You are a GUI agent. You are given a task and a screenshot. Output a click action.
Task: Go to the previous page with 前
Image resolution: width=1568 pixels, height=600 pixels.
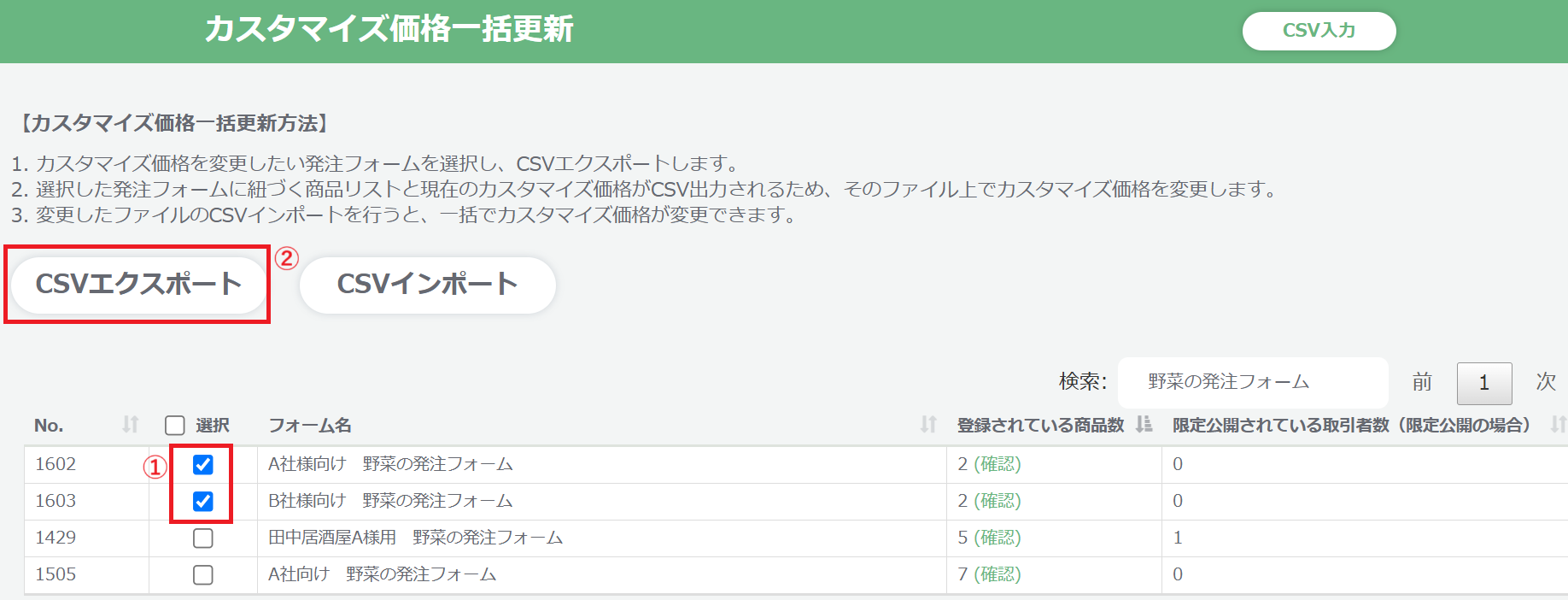1422,382
